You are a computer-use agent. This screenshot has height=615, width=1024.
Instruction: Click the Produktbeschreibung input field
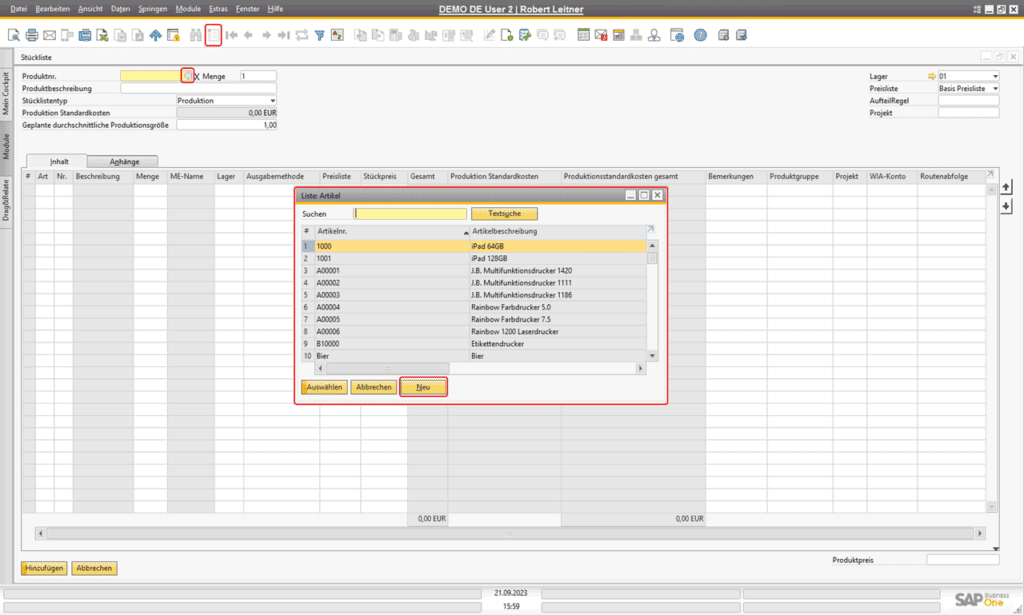(199, 89)
